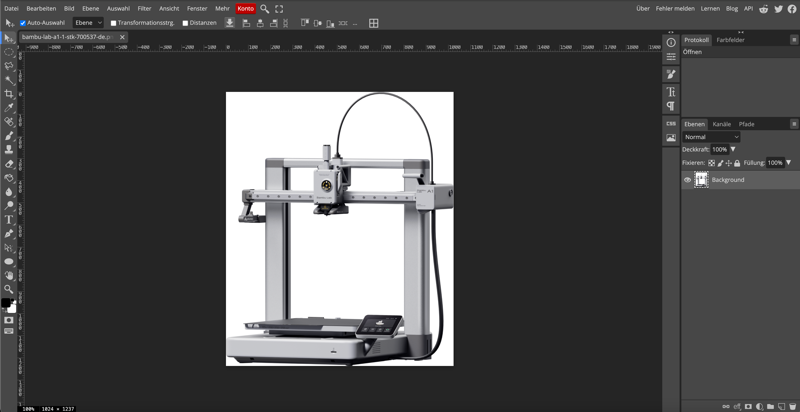Expand the Normal blend mode dropdown
Image resolution: width=800 pixels, height=412 pixels.
711,136
